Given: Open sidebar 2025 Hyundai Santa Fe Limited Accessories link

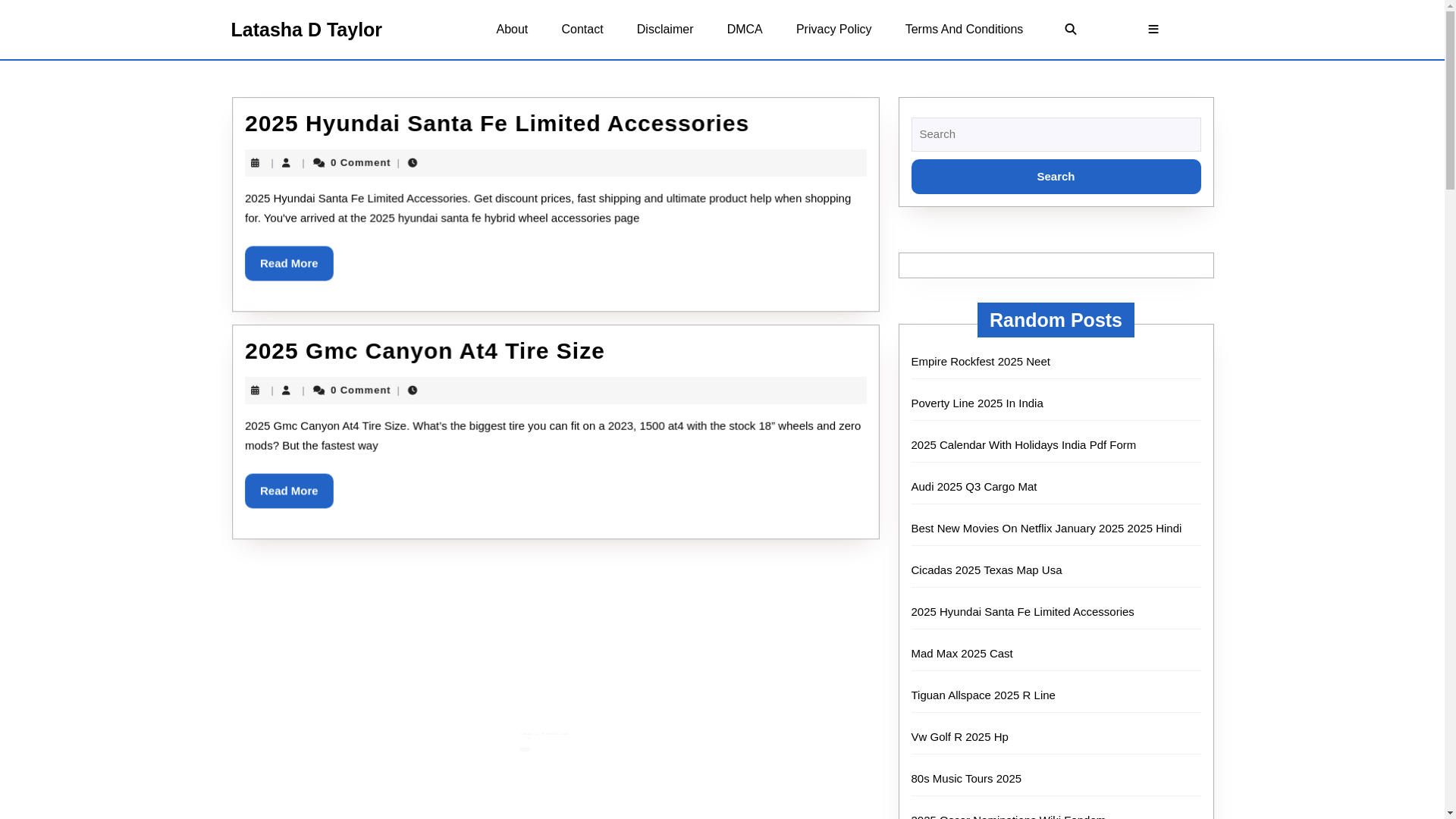Looking at the screenshot, I should pyautogui.click(x=1022, y=612).
